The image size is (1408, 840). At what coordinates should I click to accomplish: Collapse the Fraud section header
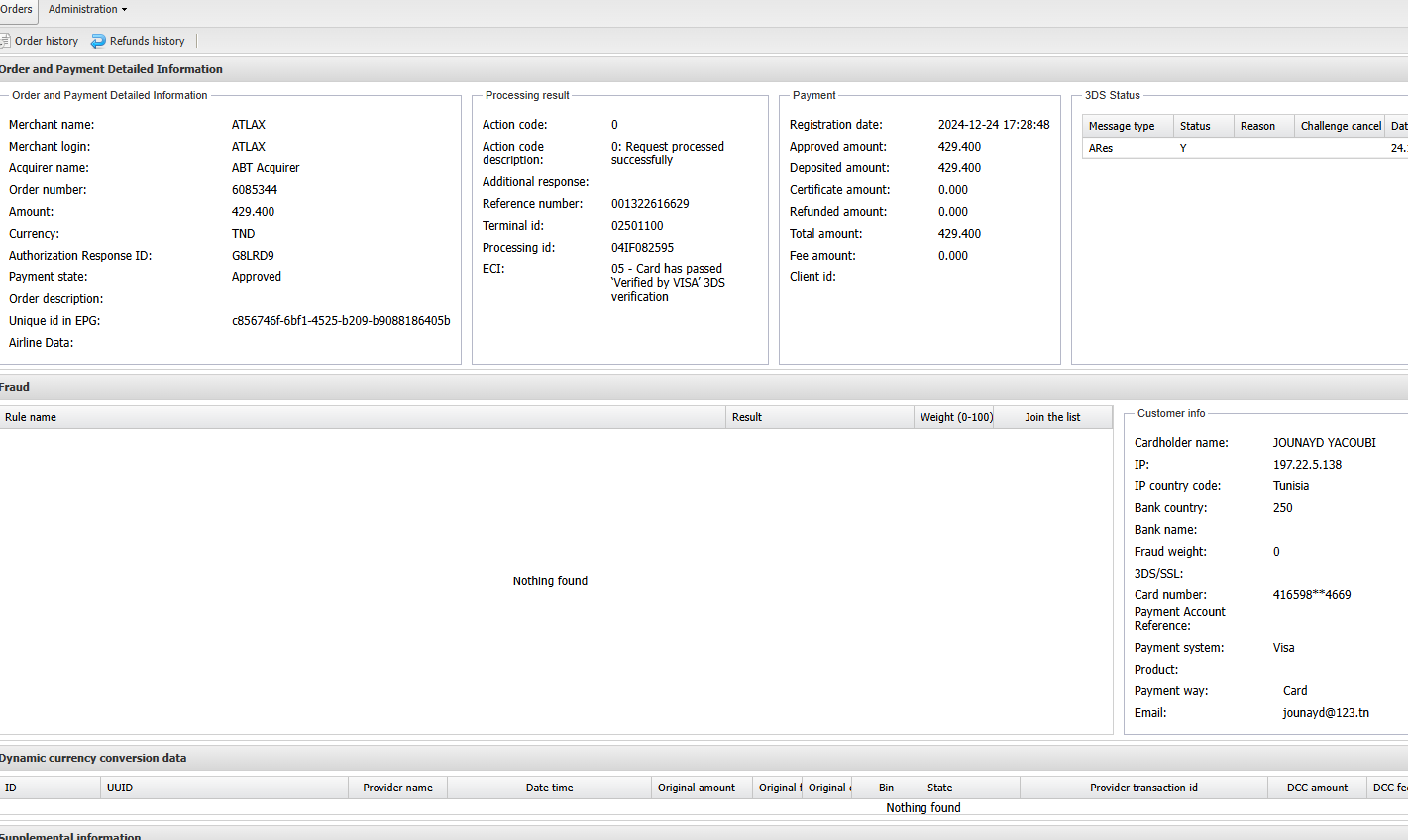[15, 387]
